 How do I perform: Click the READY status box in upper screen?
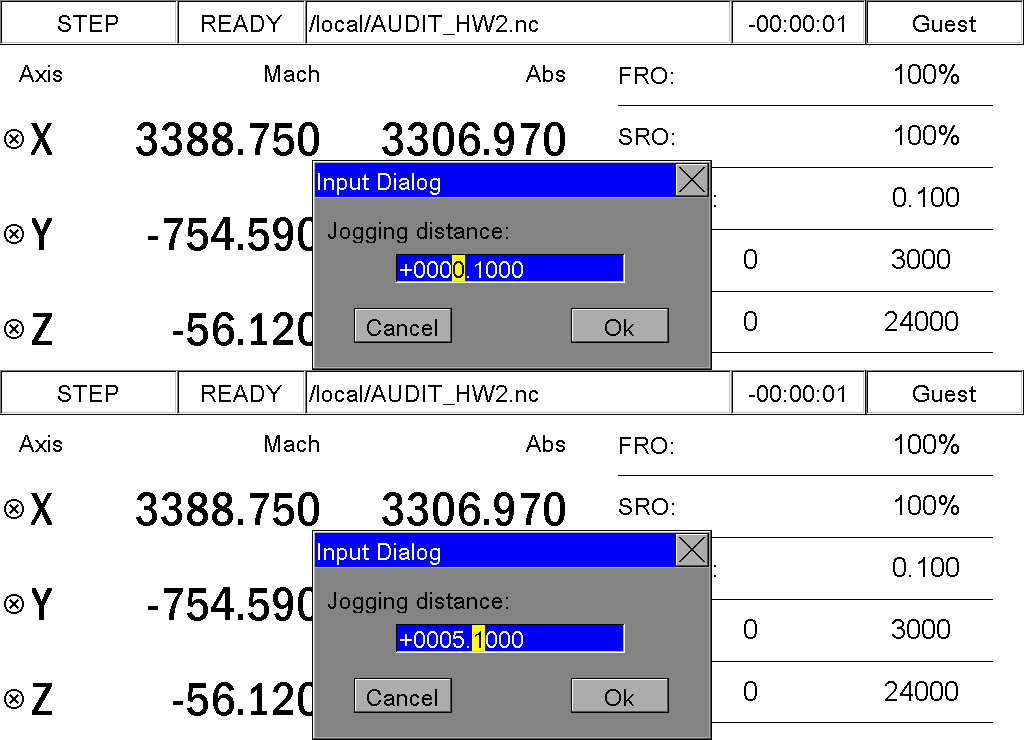(x=241, y=24)
